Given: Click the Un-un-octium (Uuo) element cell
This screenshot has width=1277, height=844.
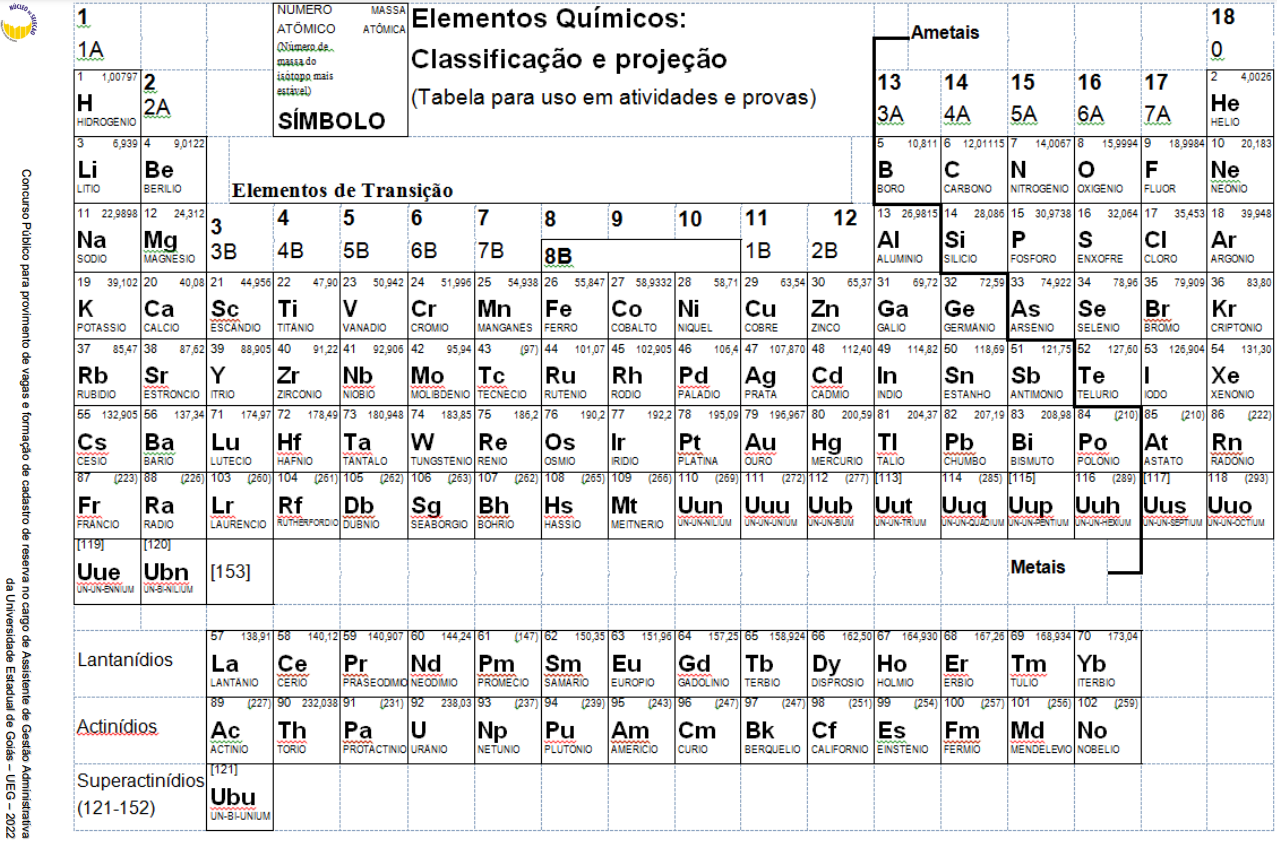Looking at the screenshot, I should (x=1240, y=505).
